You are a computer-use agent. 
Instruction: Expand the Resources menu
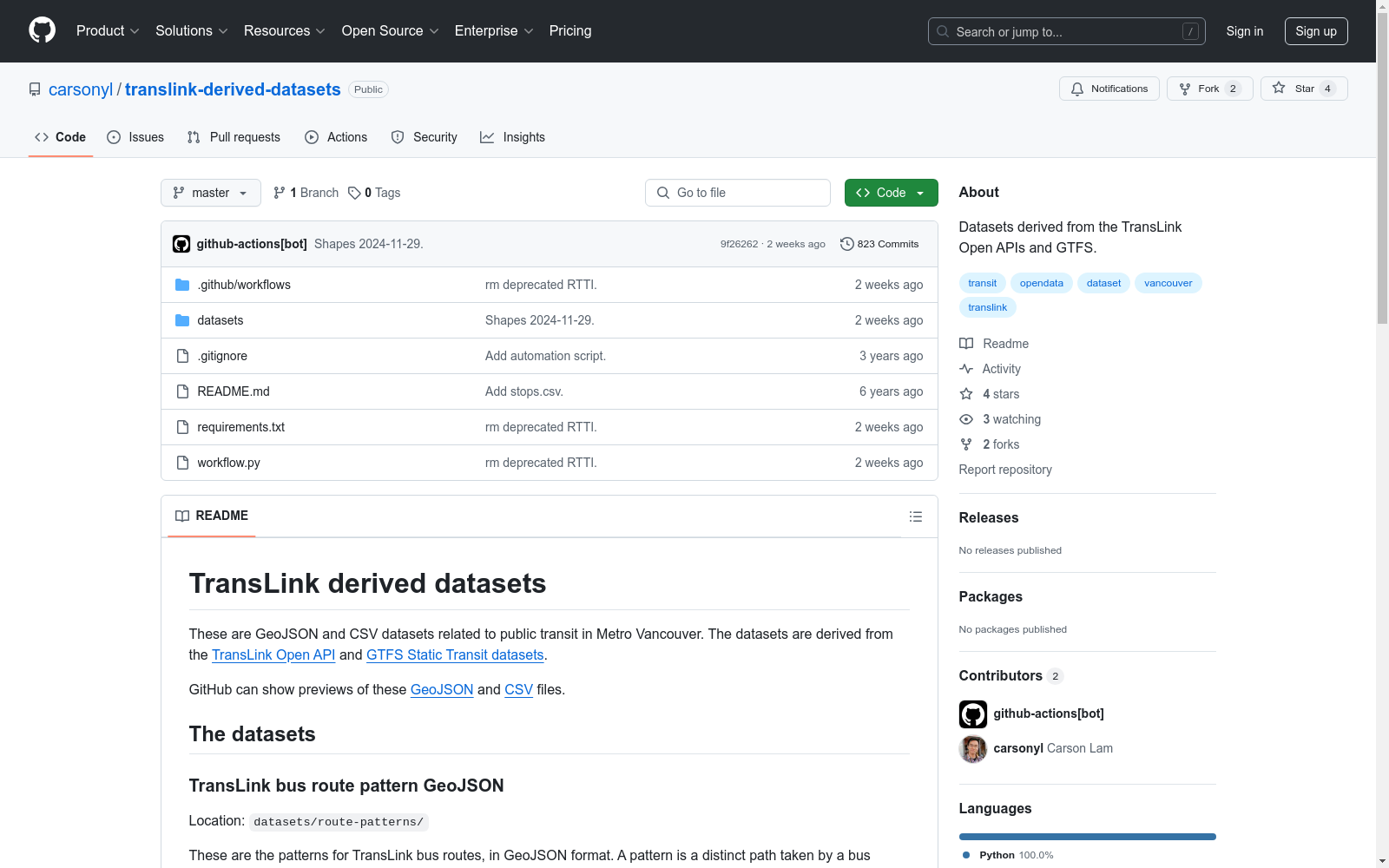pos(285,30)
